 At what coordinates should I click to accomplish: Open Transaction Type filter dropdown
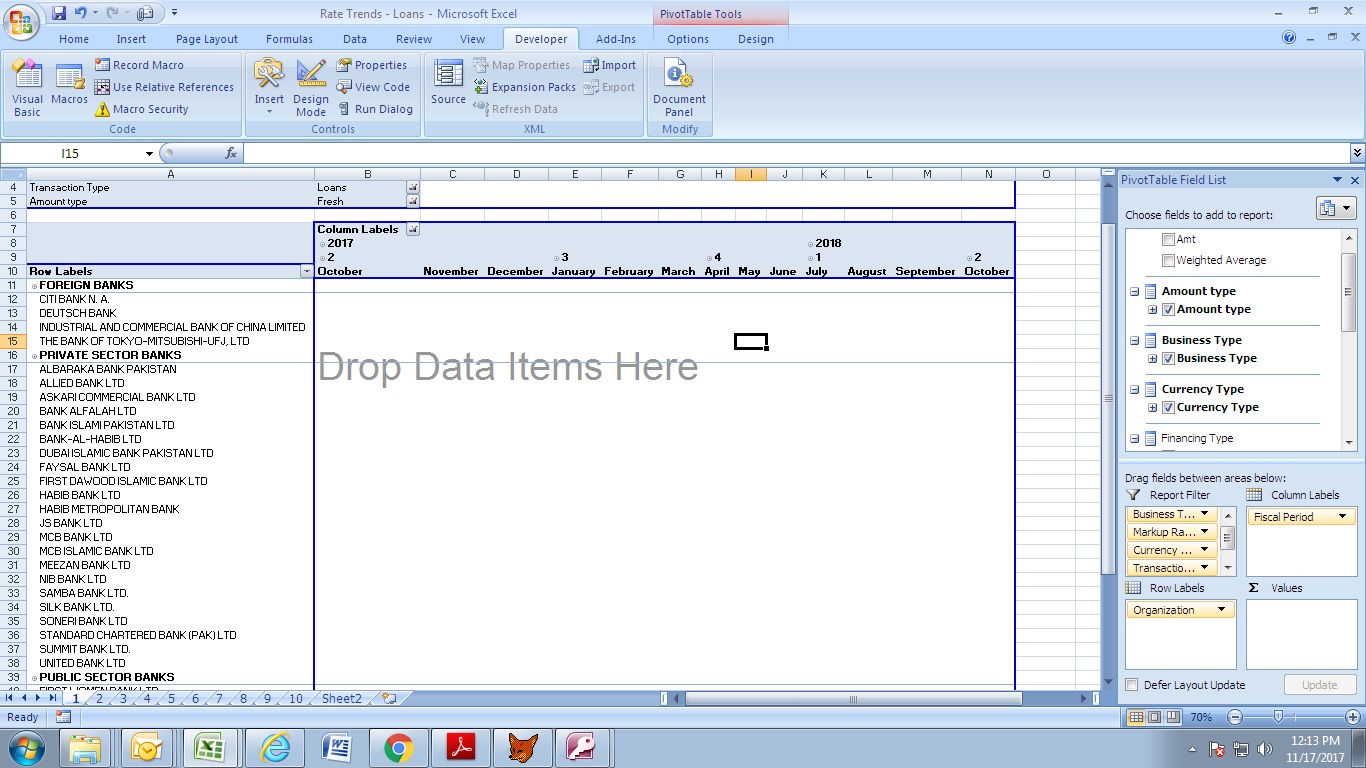[x=413, y=187]
